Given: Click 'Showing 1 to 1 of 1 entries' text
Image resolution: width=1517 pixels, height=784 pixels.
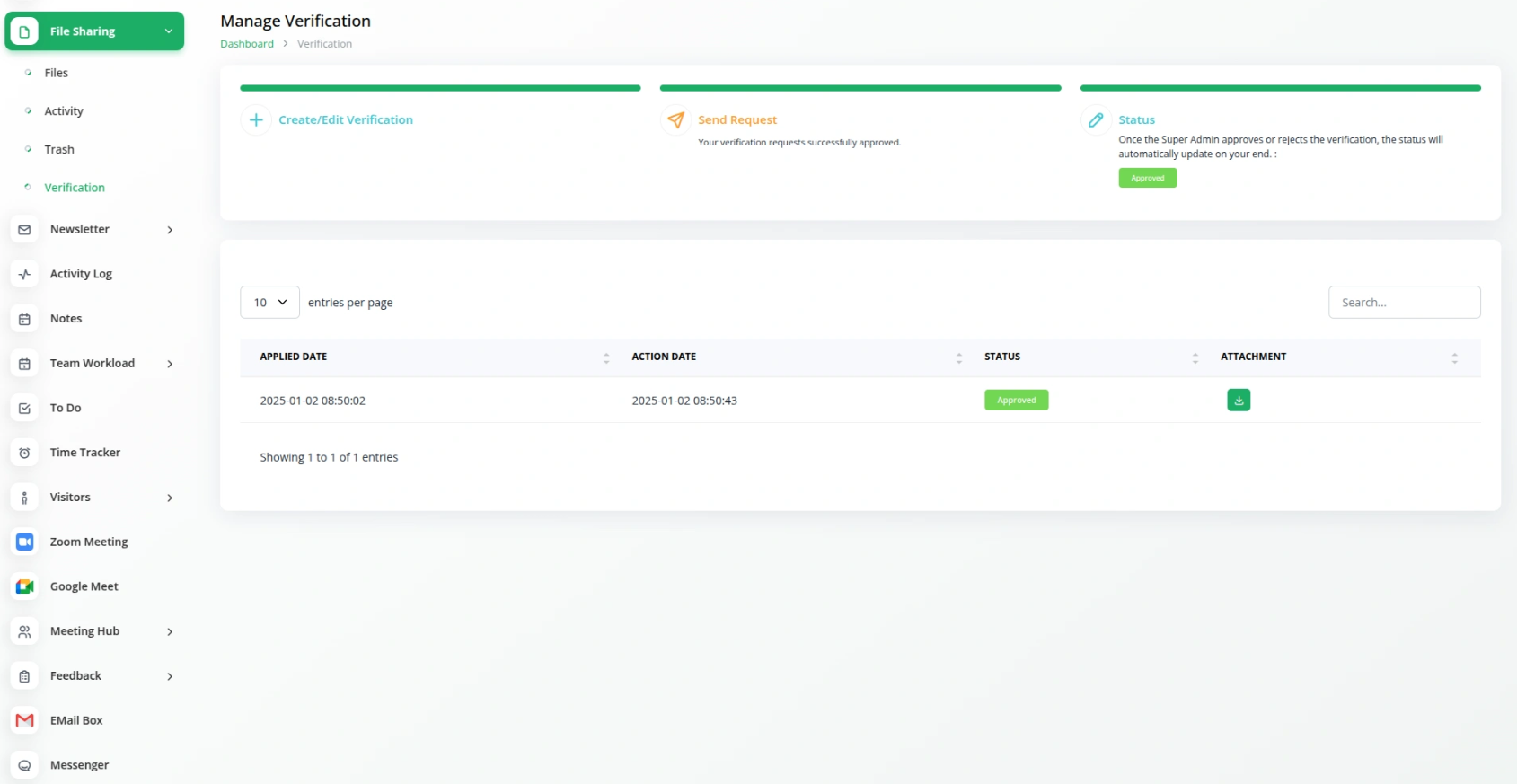Looking at the screenshot, I should 329,457.
